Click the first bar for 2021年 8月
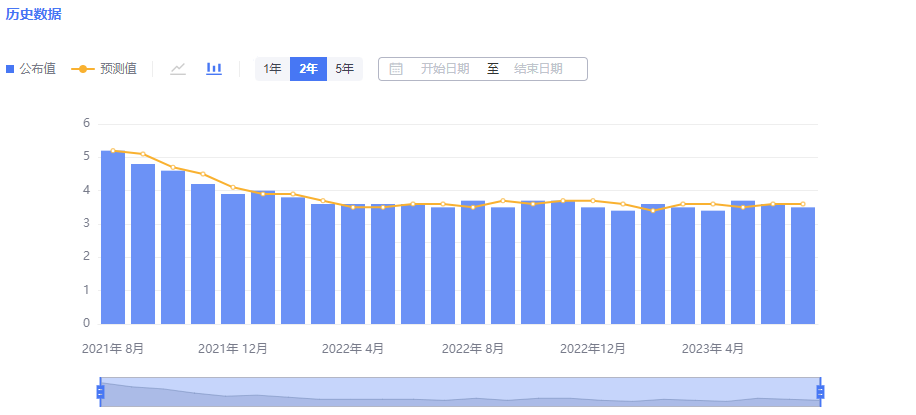The width and height of the screenshot is (916, 415). tap(113, 238)
